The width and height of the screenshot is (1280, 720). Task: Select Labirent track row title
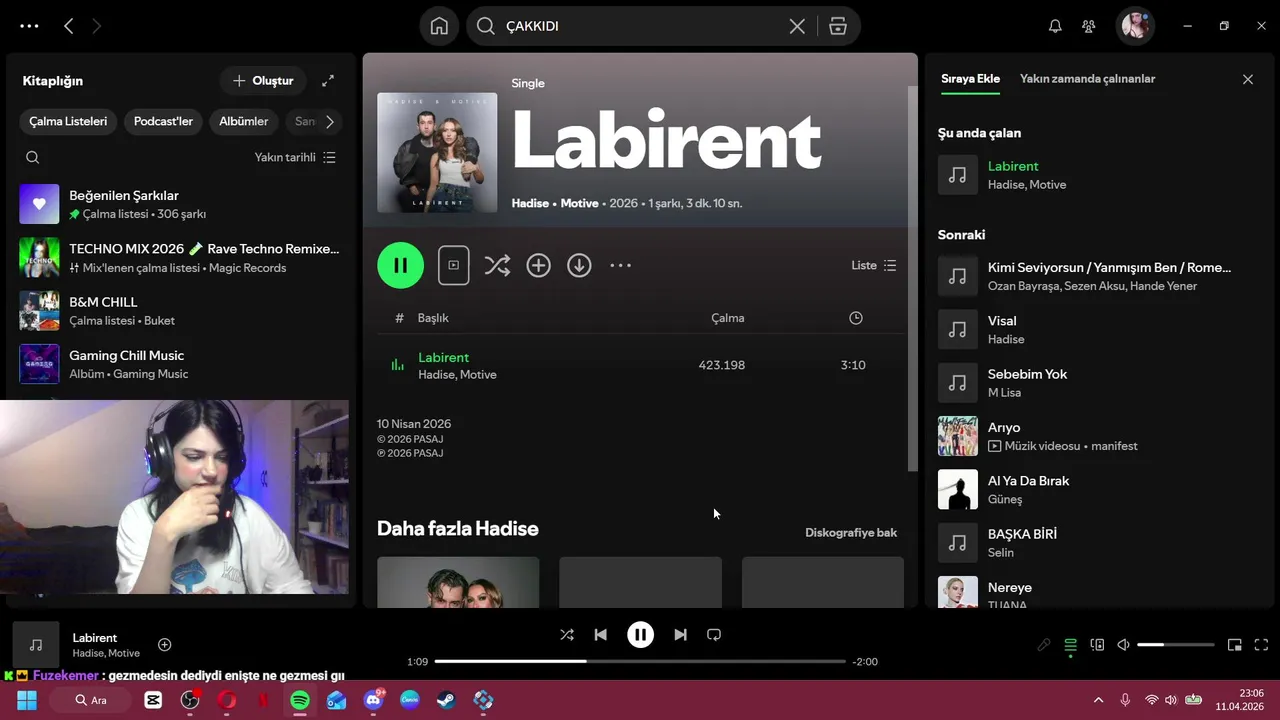(443, 357)
